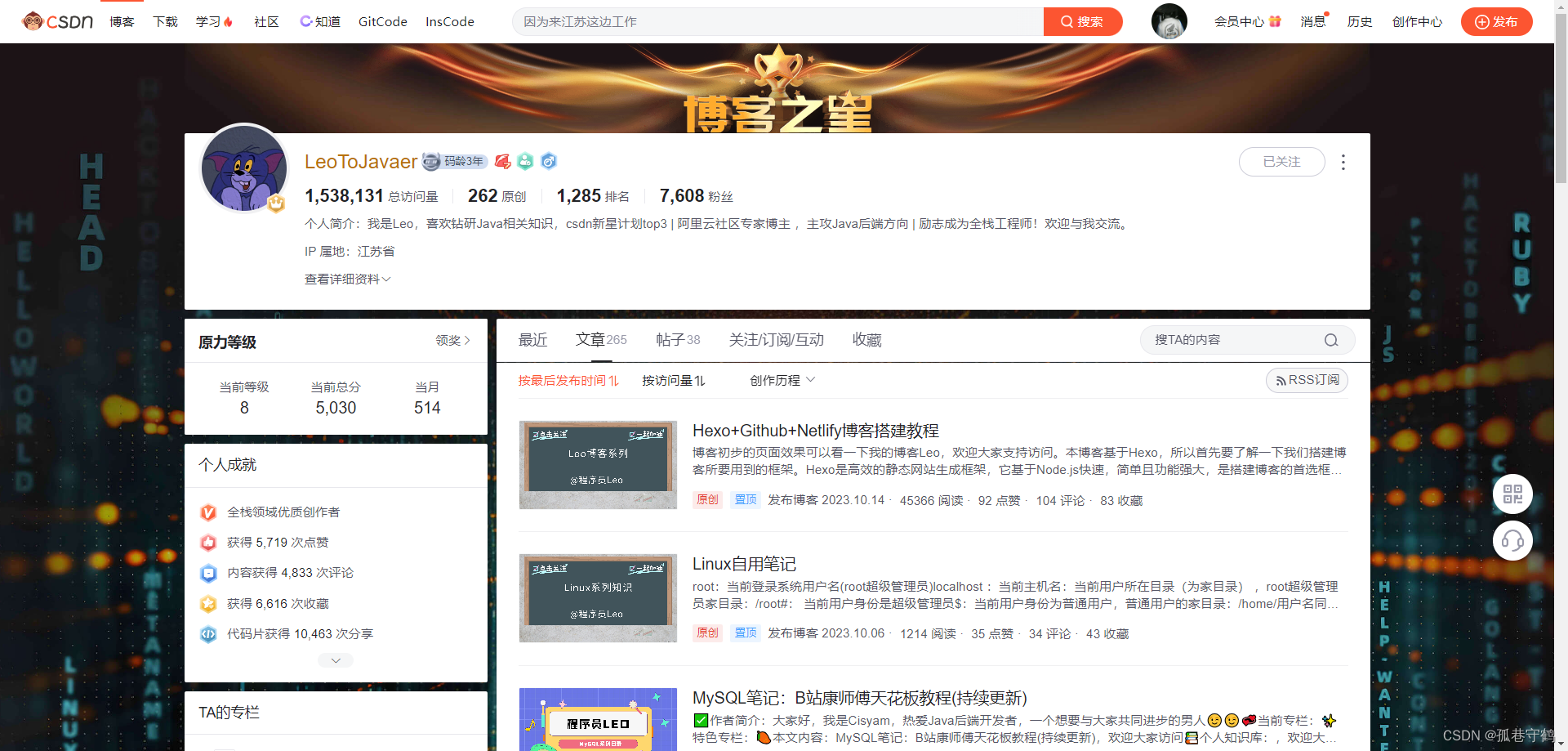Open InsCode in top navigation
The height and width of the screenshot is (751, 1568).
click(449, 21)
